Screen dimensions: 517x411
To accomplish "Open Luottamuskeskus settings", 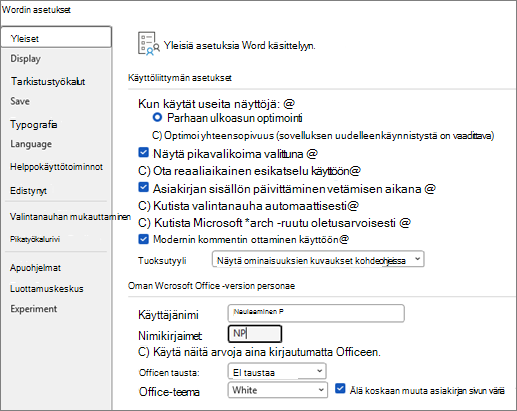I will click(47, 289).
